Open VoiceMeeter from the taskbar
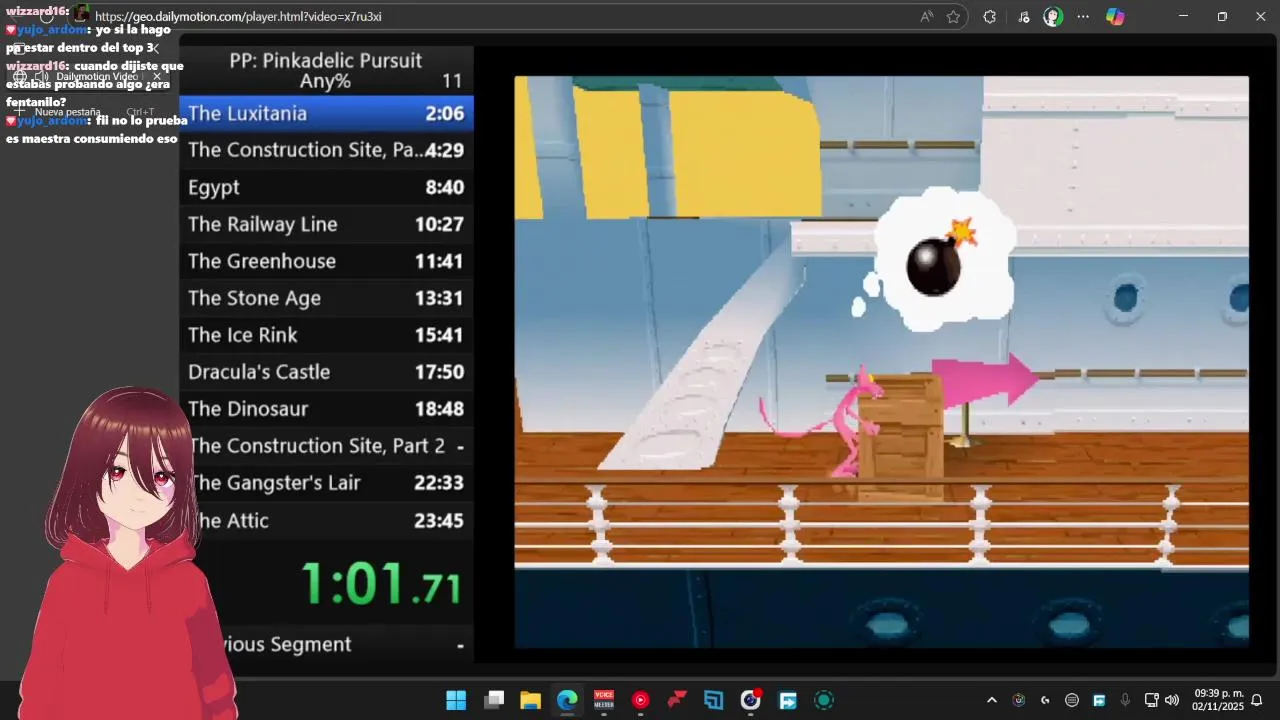1280x720 pixels. point(604,700)
